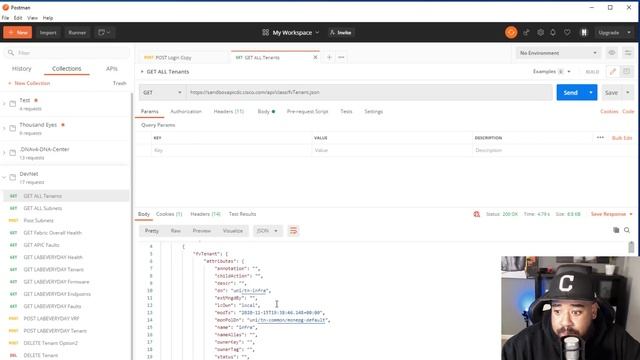Collapse the DevNet collection chevron
This screenshot has width=640, height=360.
tap(4, 177)
